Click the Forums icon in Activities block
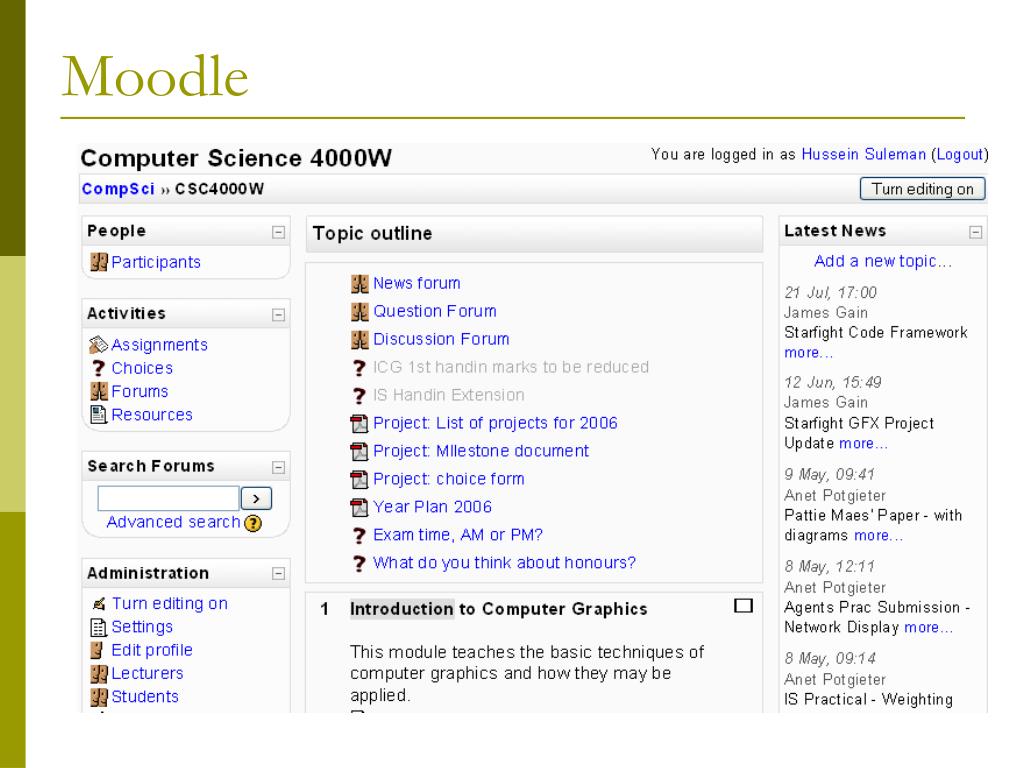 [99, 391]
